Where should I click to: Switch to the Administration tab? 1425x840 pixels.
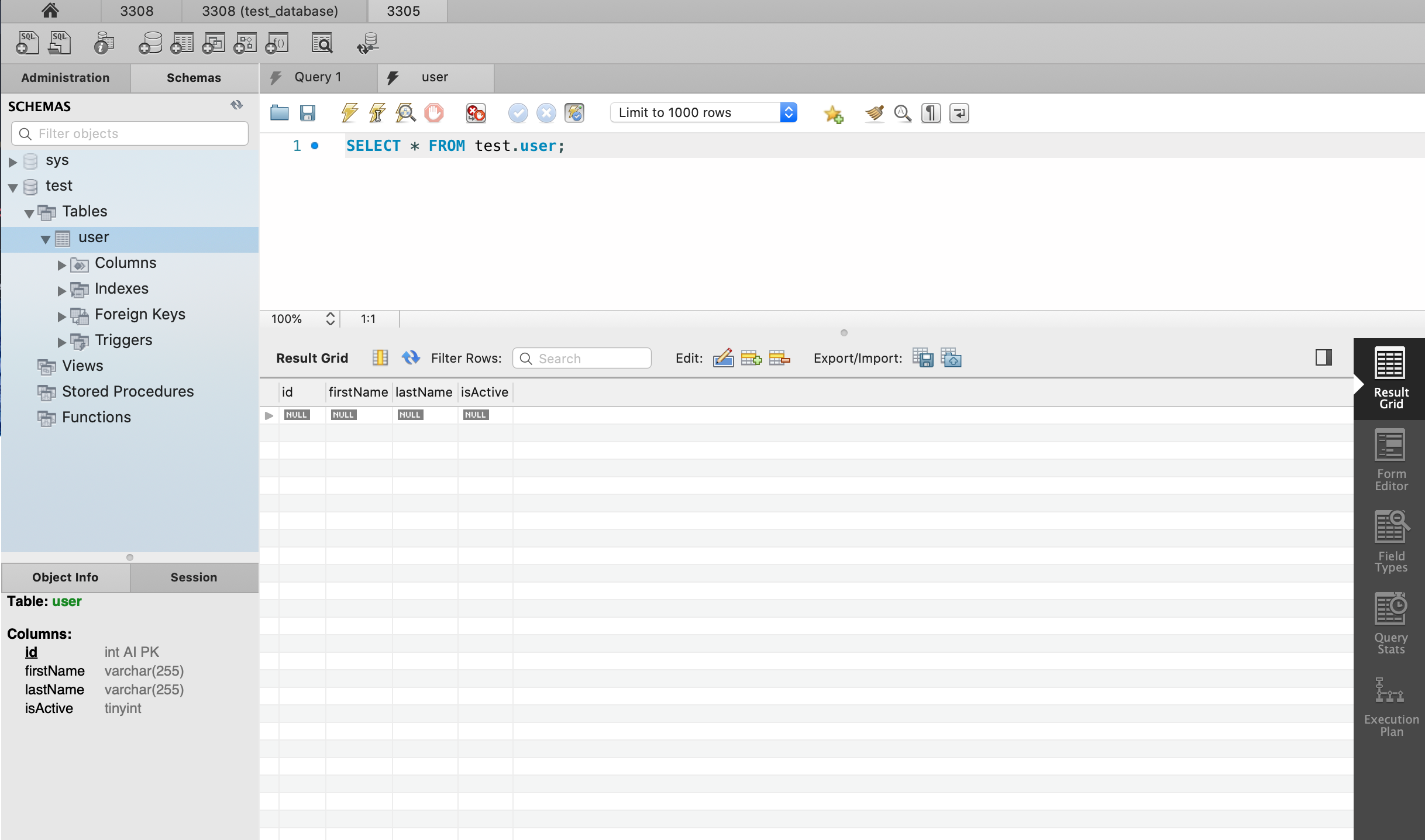point(66,78)
